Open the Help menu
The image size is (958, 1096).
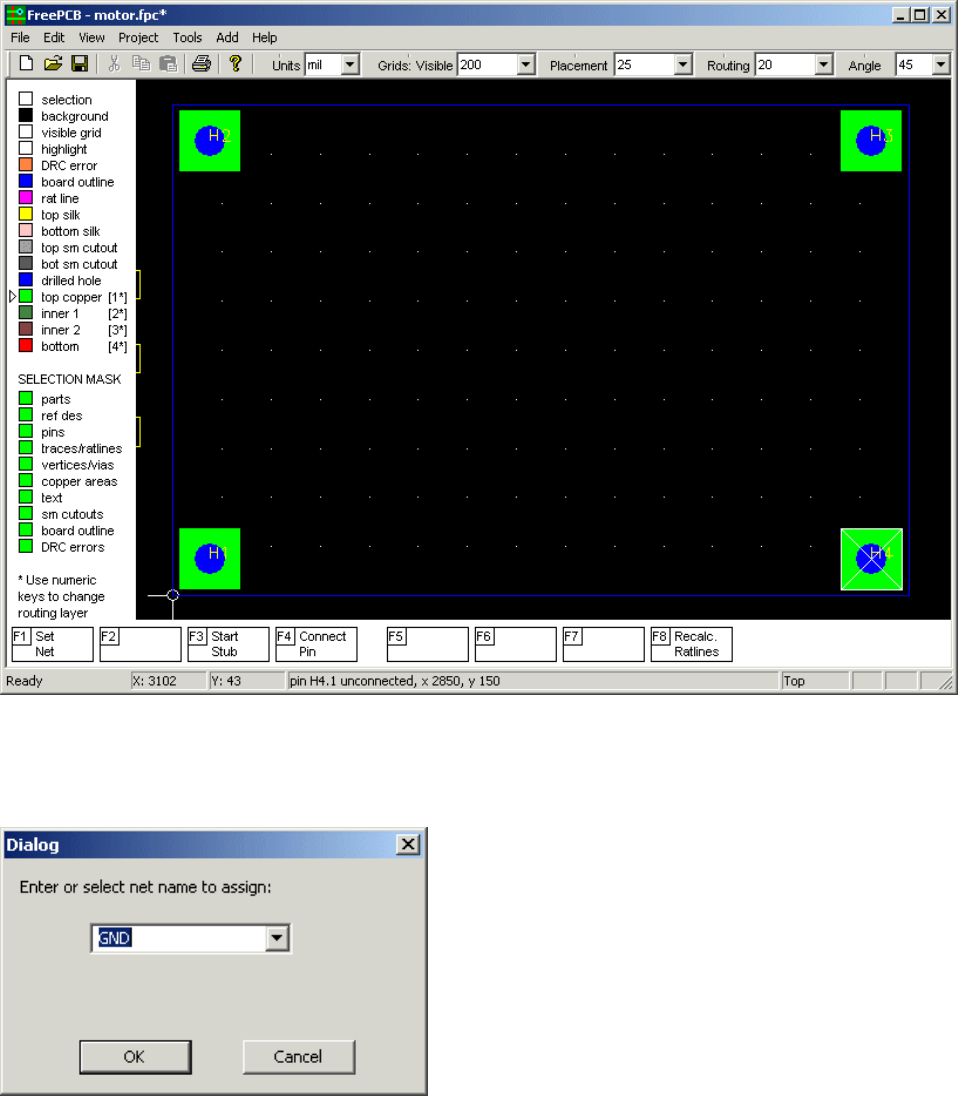tap(265, 38)
